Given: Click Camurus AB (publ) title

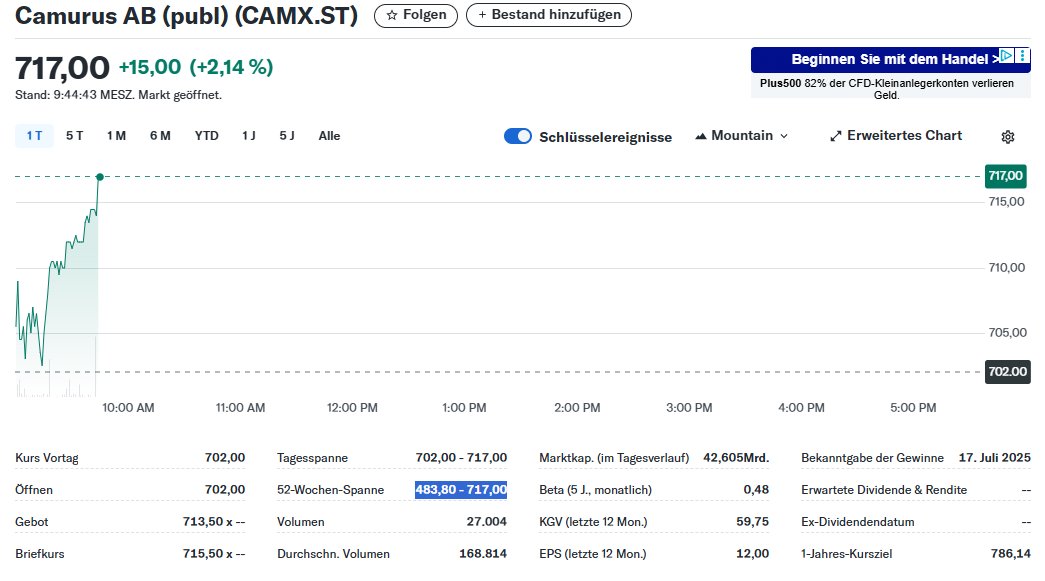Looking at the screenshot, I should 187,16.
